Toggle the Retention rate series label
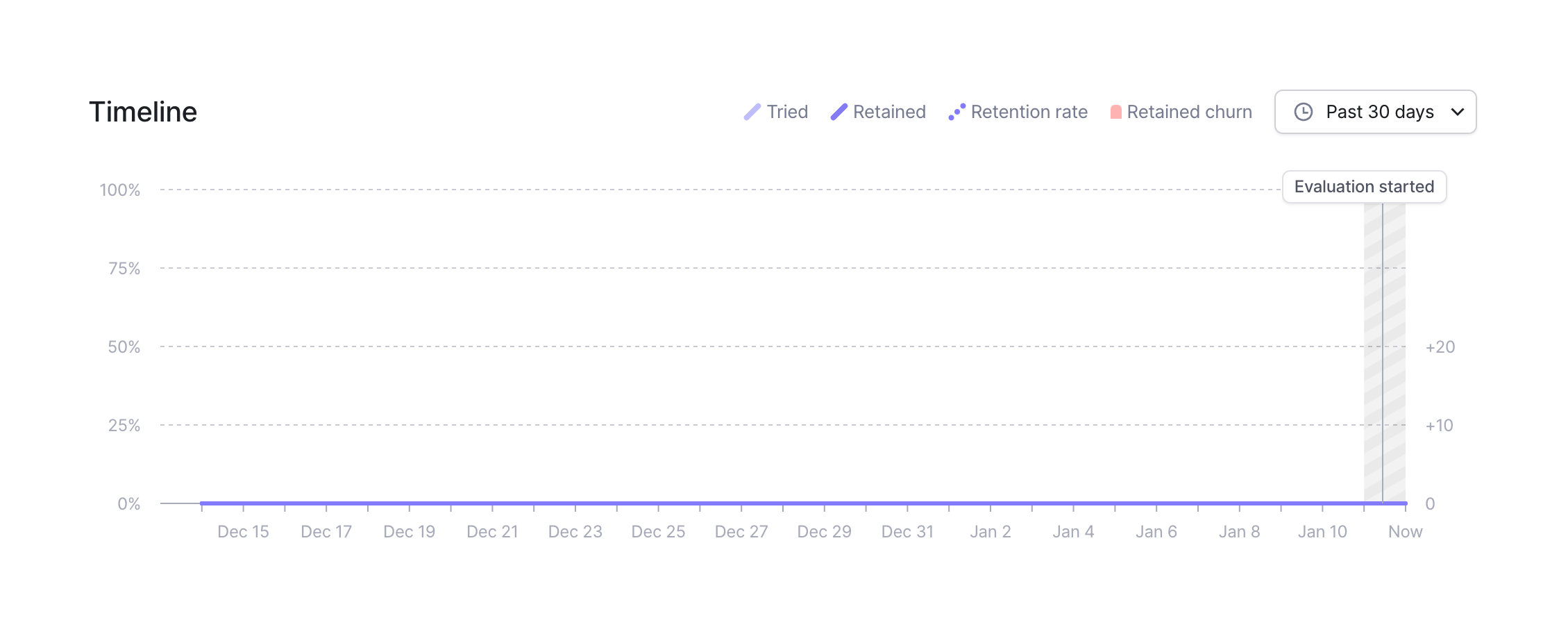 pyautogui.click(x=1029, y=112)
